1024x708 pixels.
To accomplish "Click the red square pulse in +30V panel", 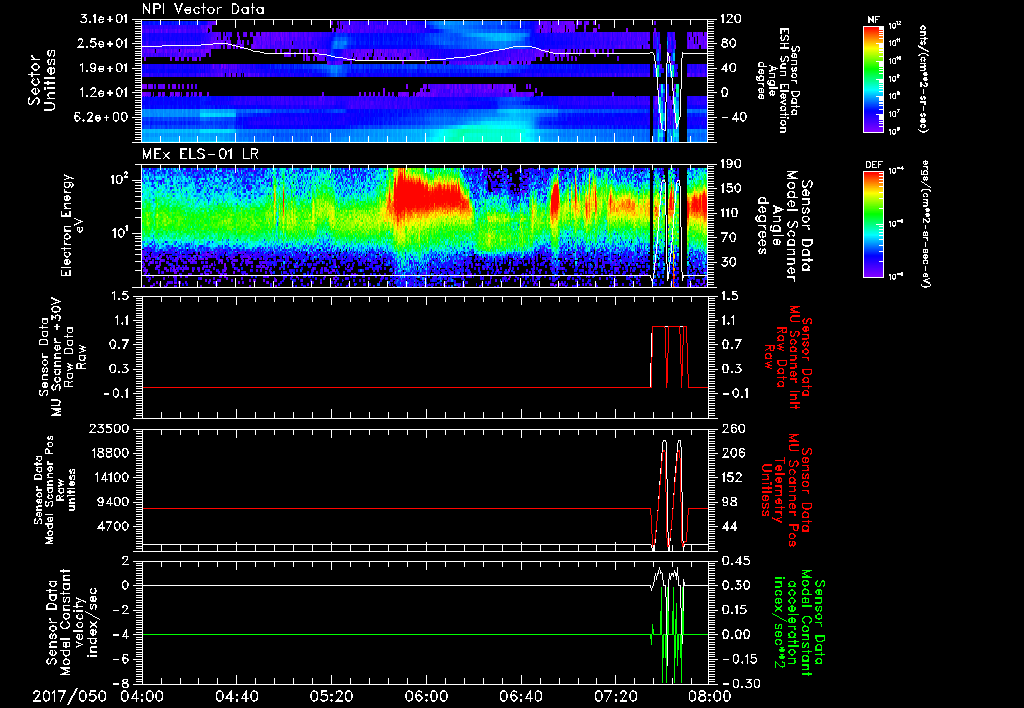I will [669, 357].
